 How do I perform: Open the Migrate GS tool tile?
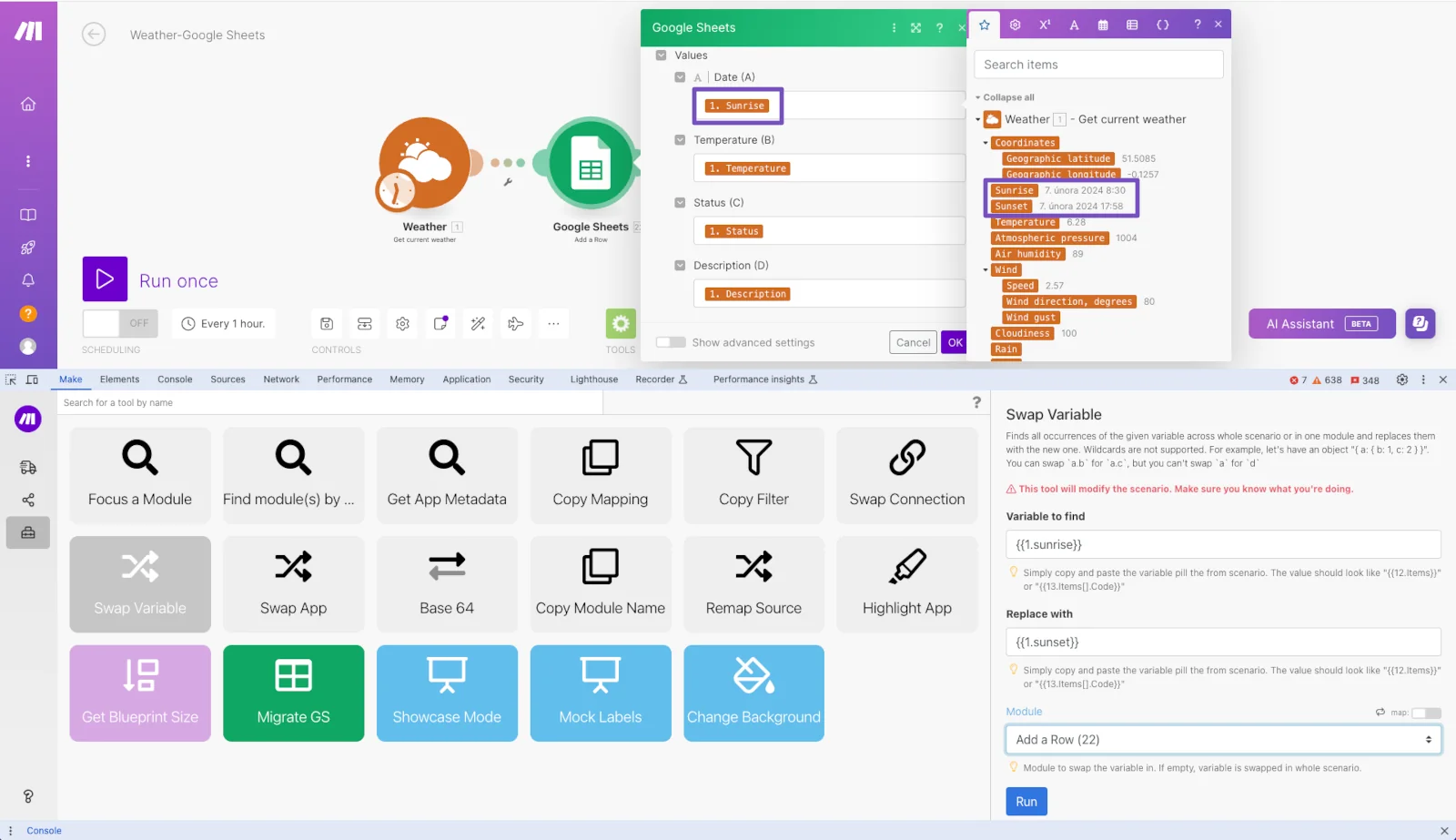[293, 693]
